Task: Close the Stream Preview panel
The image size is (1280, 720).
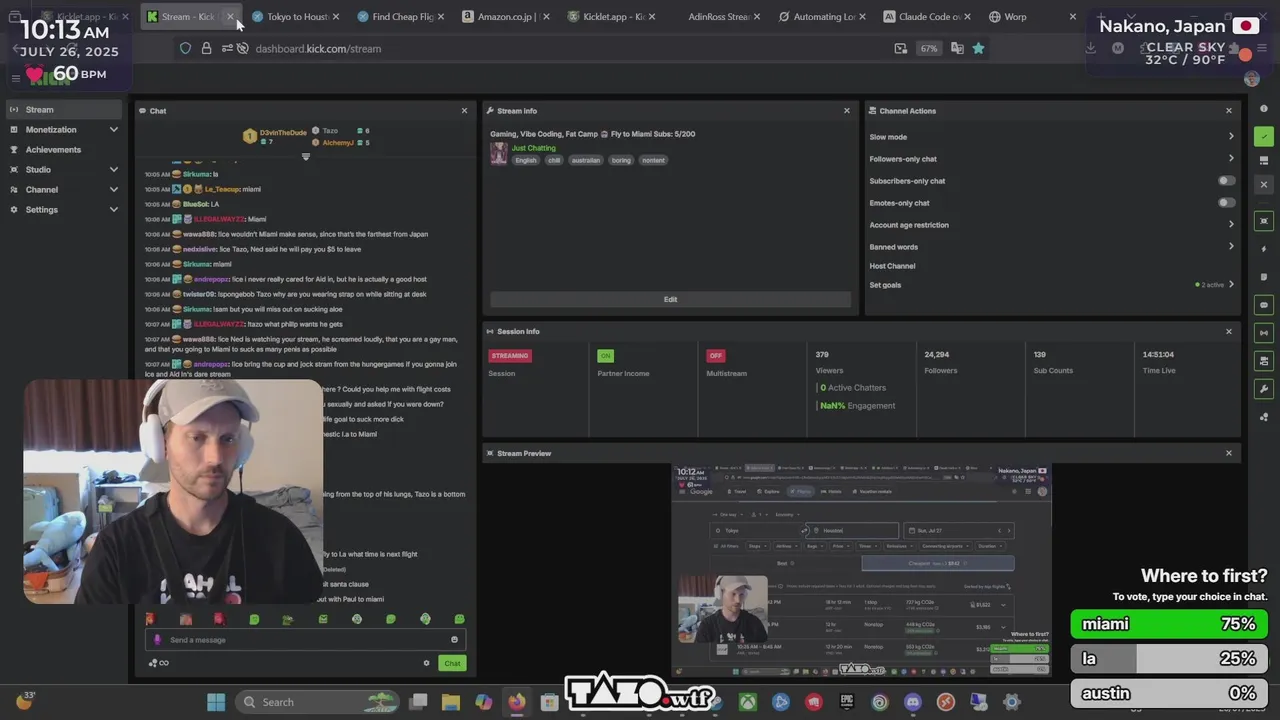Action: (x=1229, y=453)
